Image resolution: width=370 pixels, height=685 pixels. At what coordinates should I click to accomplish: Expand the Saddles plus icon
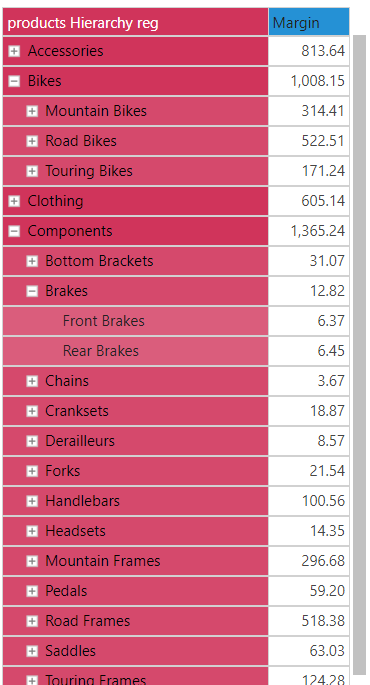coord(32,651)
